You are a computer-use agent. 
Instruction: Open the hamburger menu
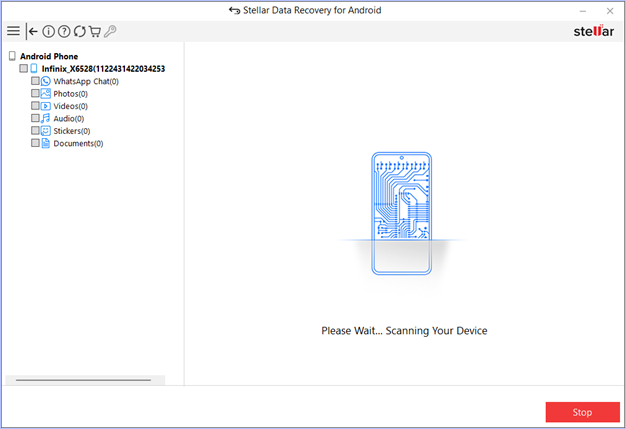click(13, 31)
